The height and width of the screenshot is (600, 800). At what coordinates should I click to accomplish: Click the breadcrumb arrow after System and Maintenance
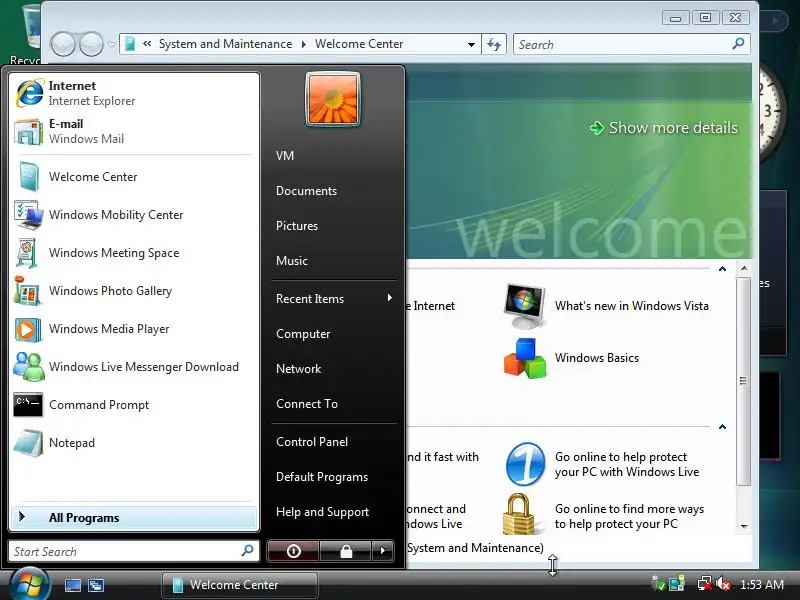304,44
